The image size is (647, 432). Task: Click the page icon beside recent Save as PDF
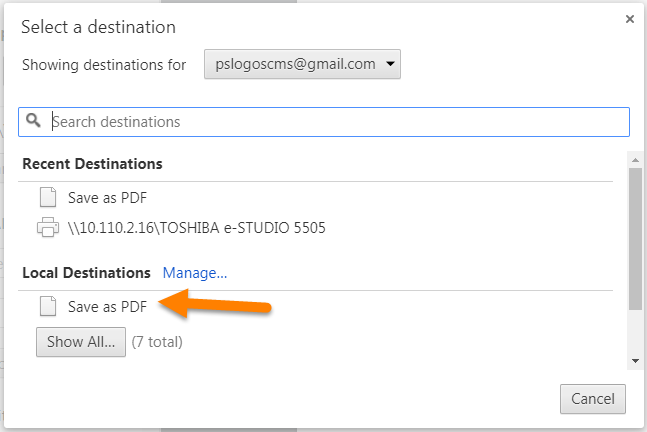(x=48, y=197)
